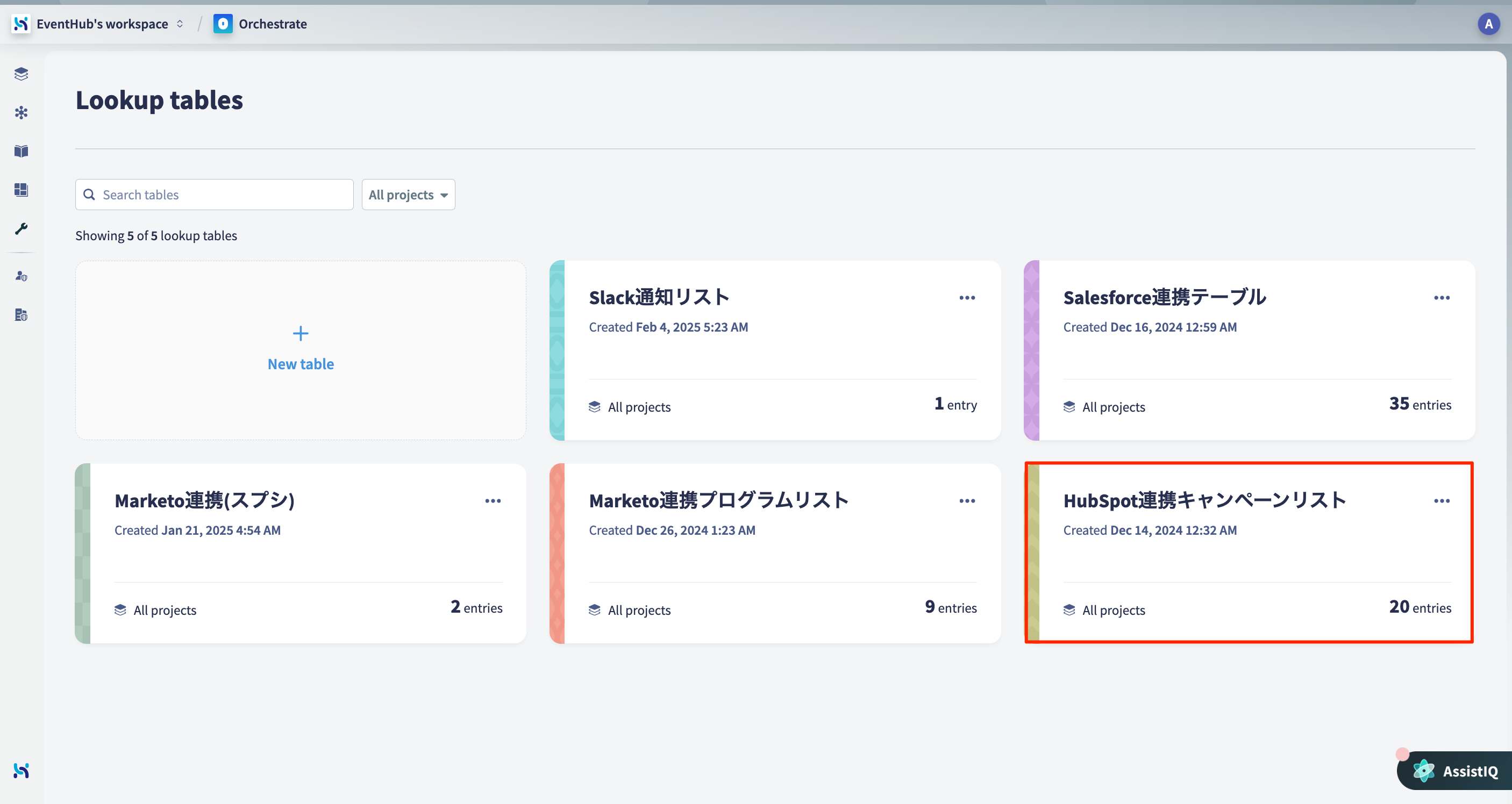Click layers icon in Marketo連携(スプシ) card footer
Image resolution: width=1512 pixels, height=804 pixels.
[x=120, y=610]
